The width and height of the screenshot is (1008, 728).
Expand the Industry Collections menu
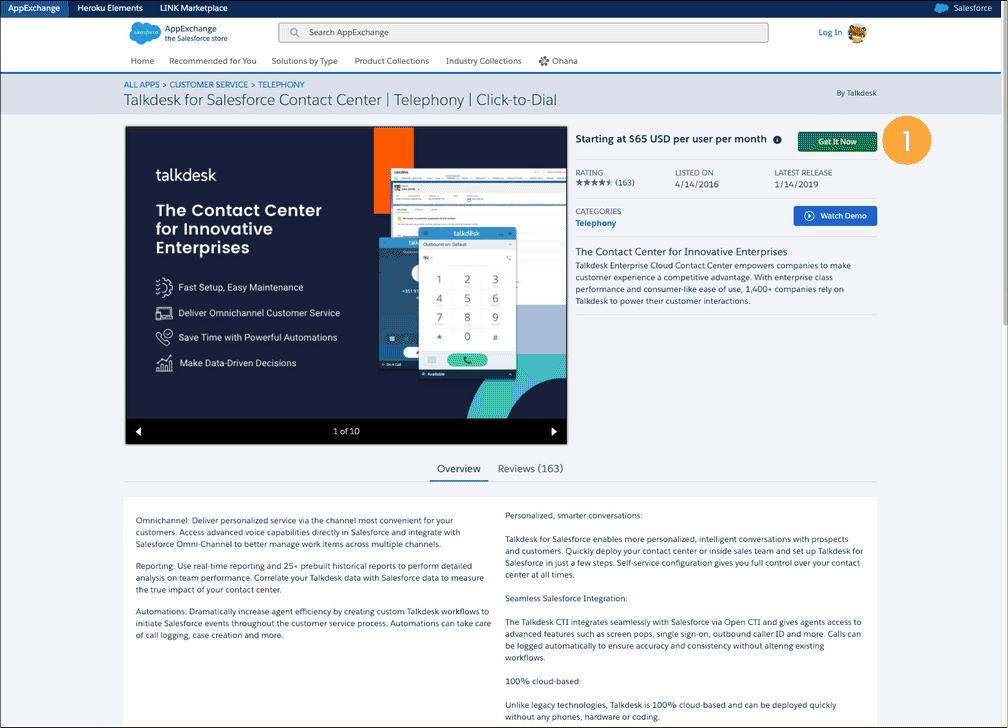(483, 61)
